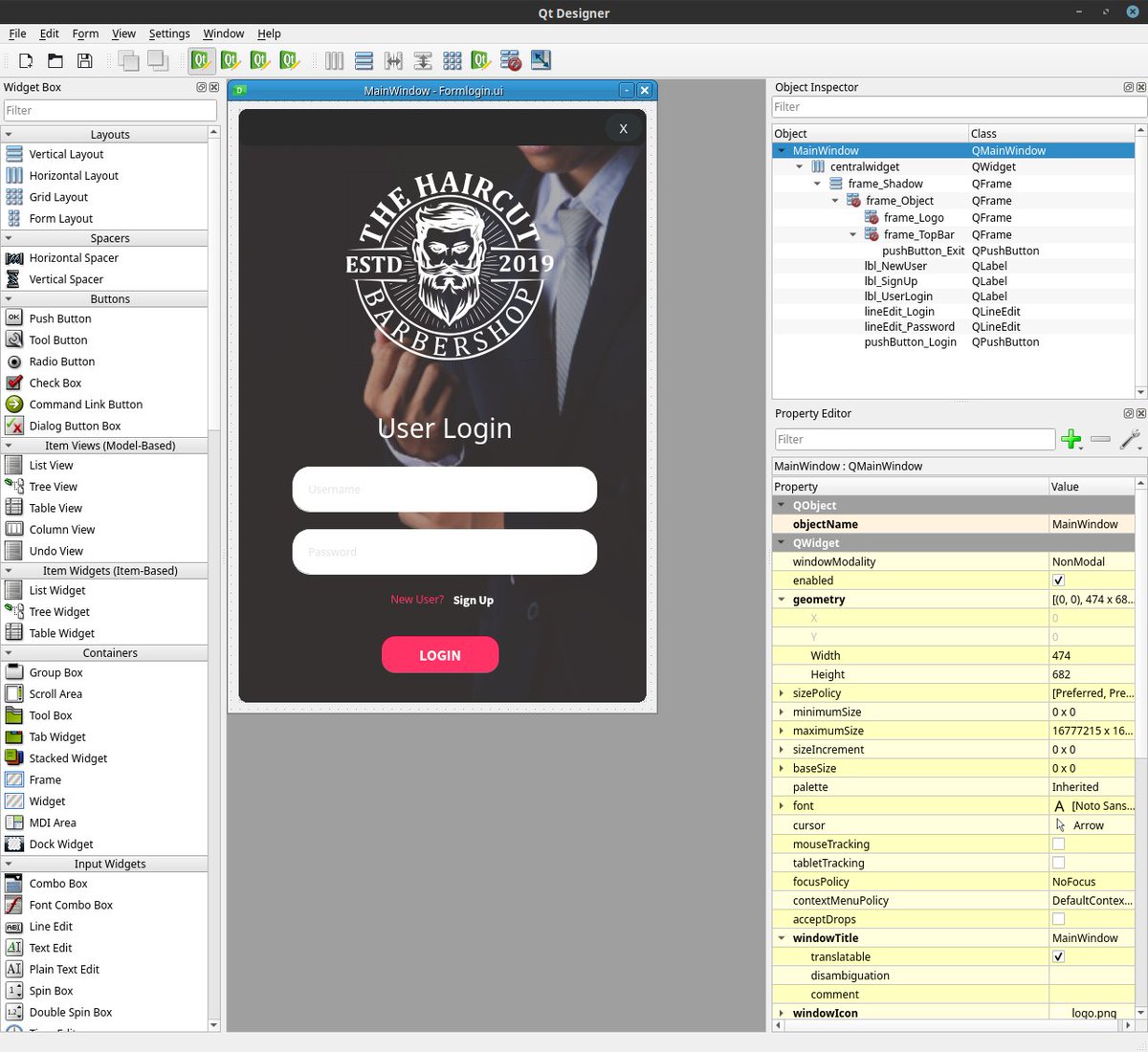Select Spin Box widget
Viewport: 1148px width, 1052px height.
[51, 991]
